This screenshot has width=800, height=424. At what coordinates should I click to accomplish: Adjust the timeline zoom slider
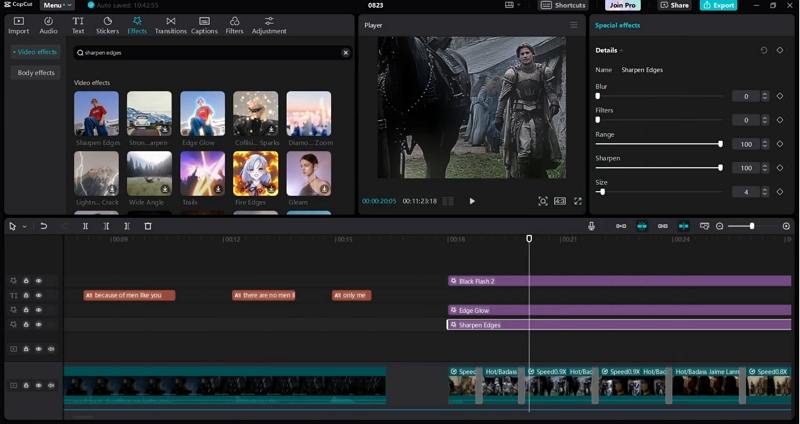[753, 226]
